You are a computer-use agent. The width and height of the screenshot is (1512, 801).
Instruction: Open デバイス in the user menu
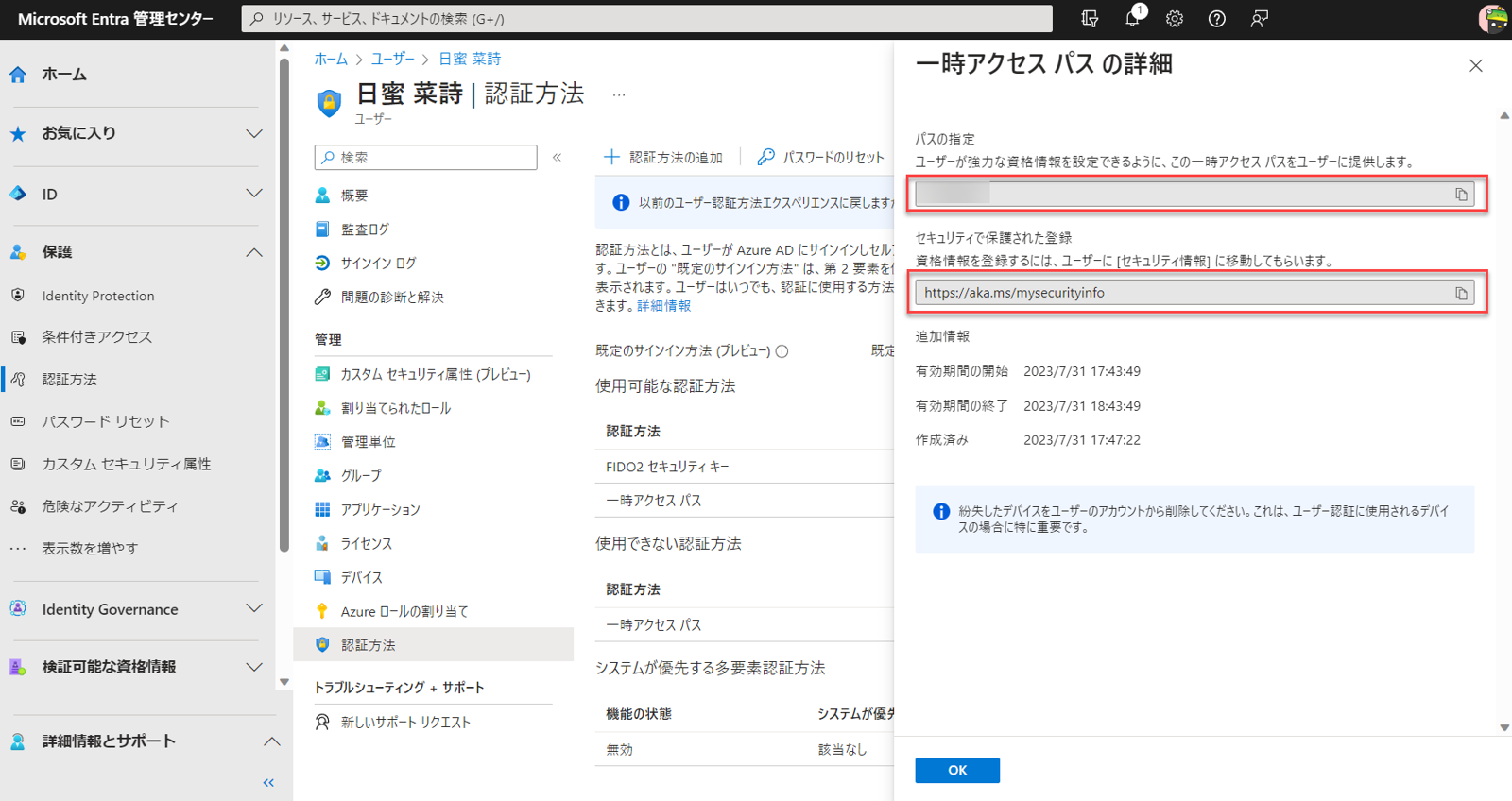pyautogui.click(x=362, y=578)
